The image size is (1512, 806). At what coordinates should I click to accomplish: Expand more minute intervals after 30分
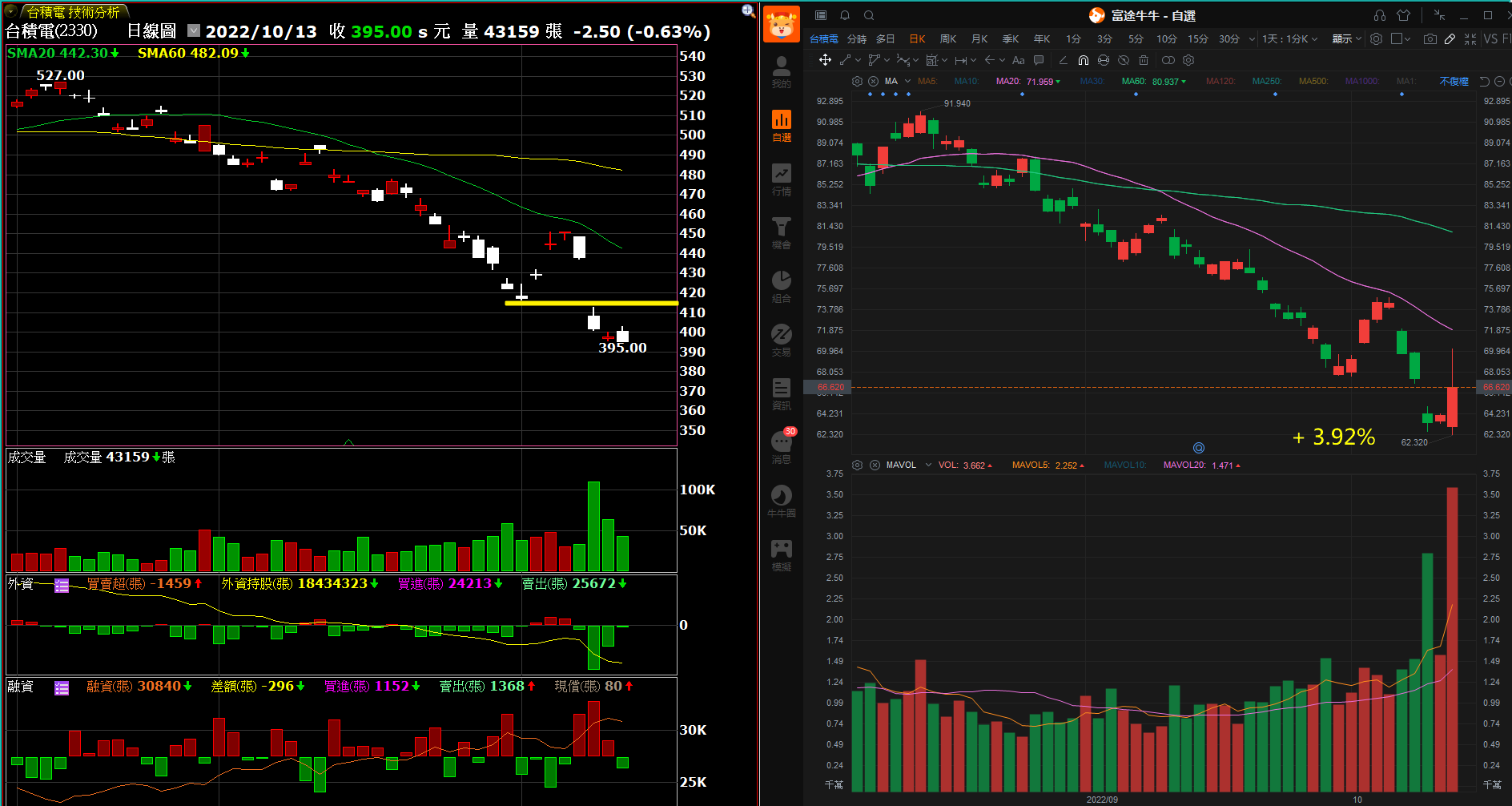(x=1252, y=38)
